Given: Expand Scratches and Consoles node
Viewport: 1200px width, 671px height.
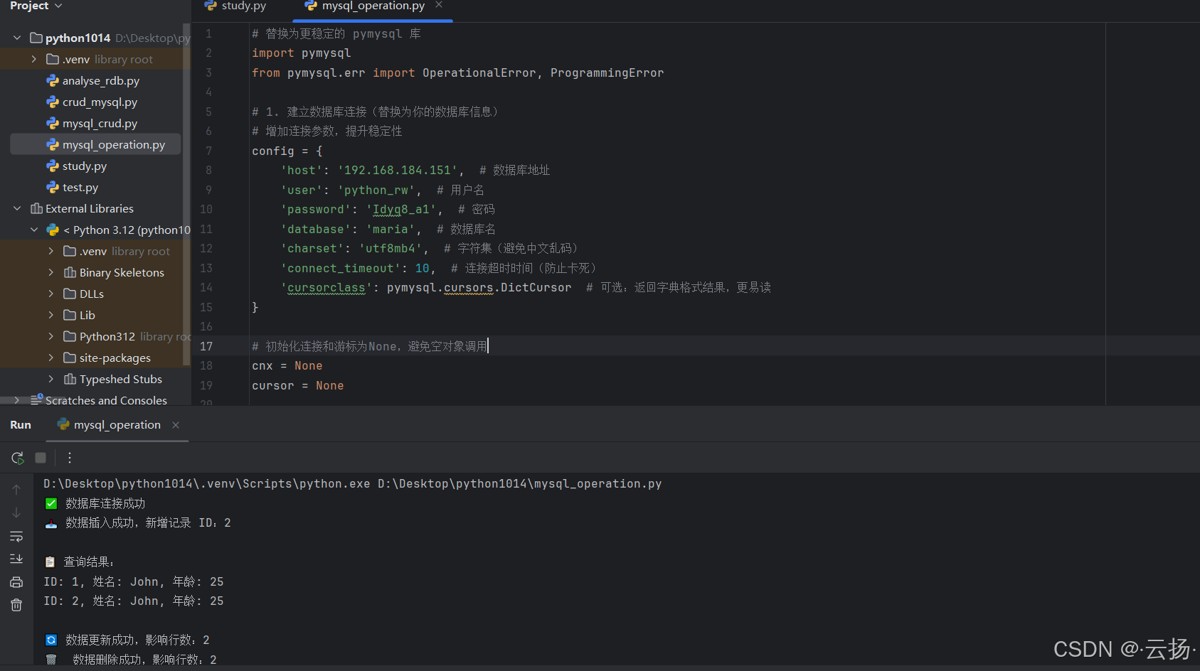Looking at the screenshot, I should [17, 400].
